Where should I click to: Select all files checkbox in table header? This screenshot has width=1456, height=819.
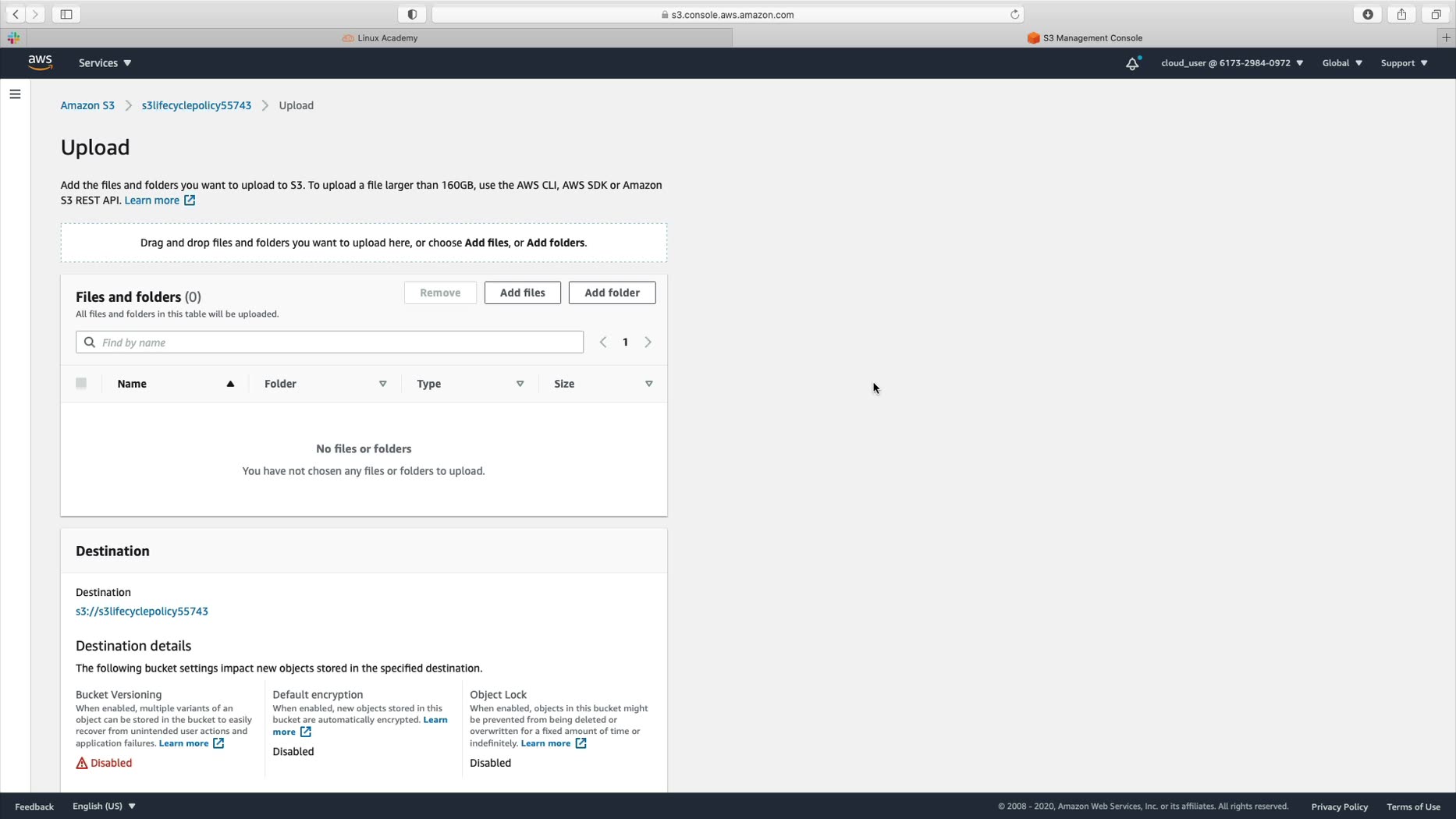coord(81,383)
